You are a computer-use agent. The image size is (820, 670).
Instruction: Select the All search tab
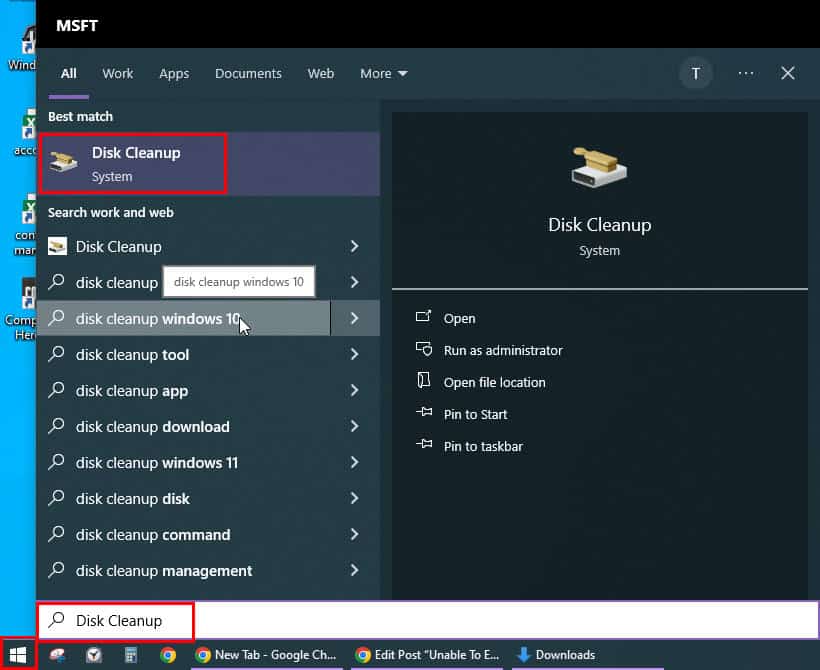coord(69,74)
